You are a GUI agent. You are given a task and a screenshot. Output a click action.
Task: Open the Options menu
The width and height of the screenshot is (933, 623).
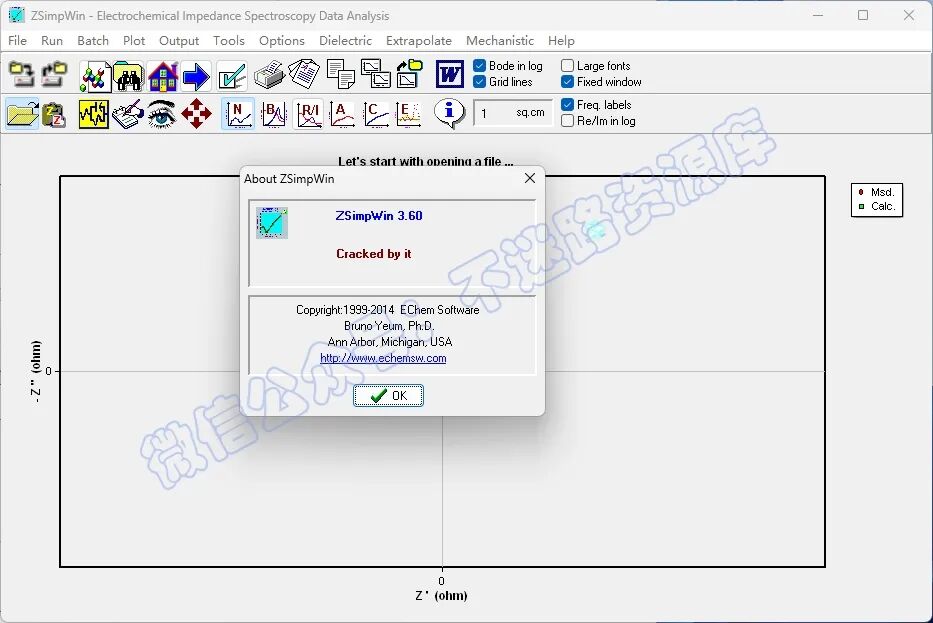pyautogui.click(x=281, y=41)
